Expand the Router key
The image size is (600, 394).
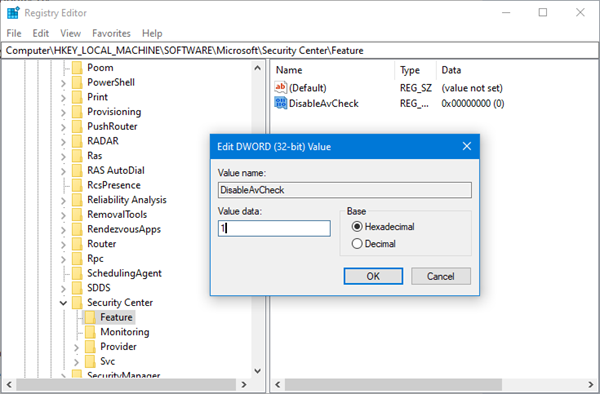tap(64, 245)
